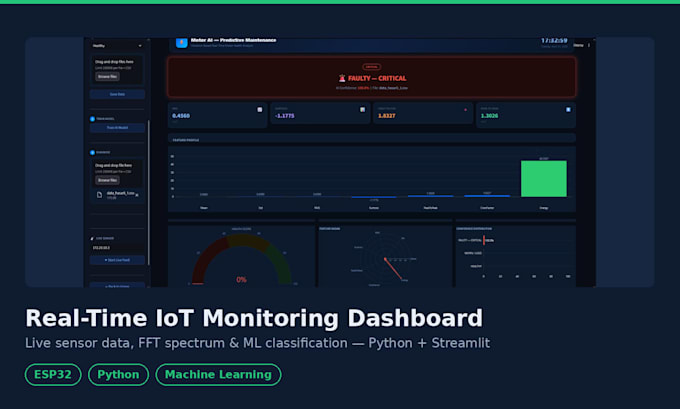Click the red siren alarm icon
The height and width of the screenshot is (409, 680).
[x=342, y=78]
